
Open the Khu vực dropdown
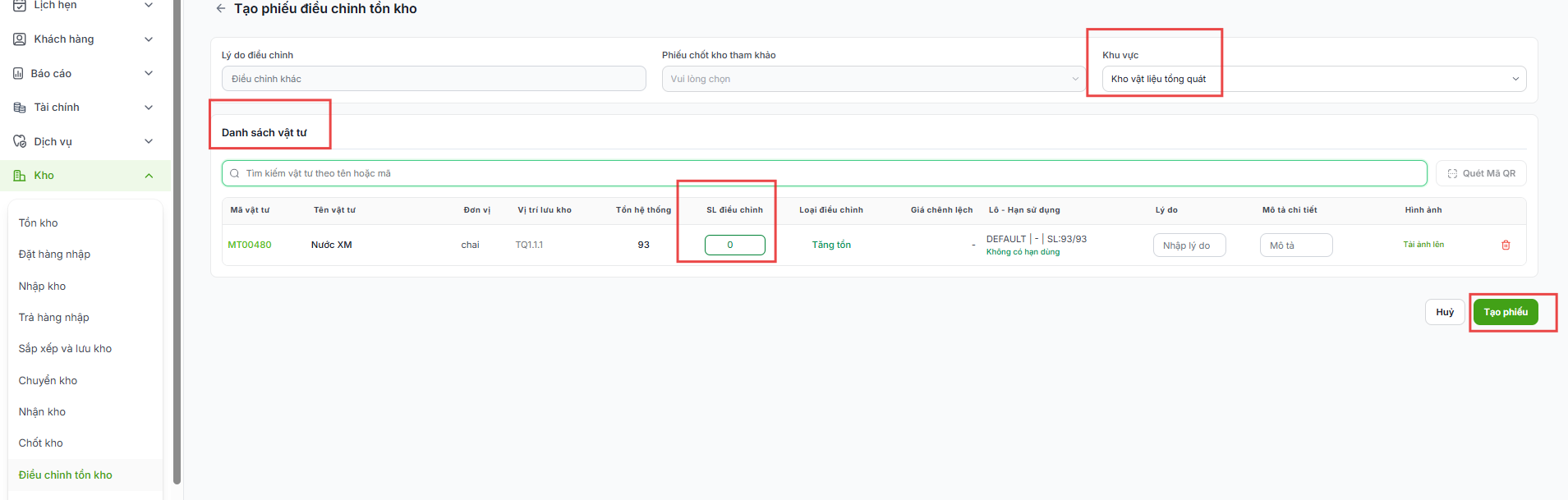click(x=1314, y=79)
